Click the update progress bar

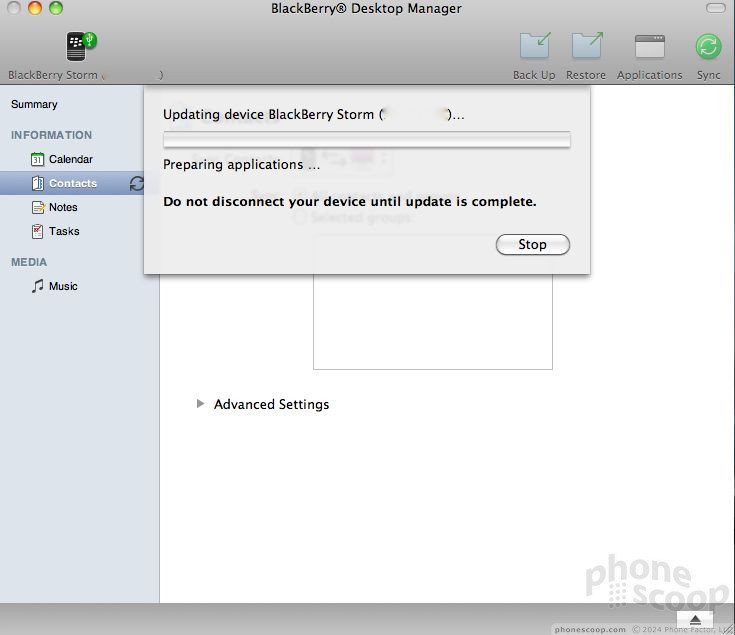(x=367, y=140)
